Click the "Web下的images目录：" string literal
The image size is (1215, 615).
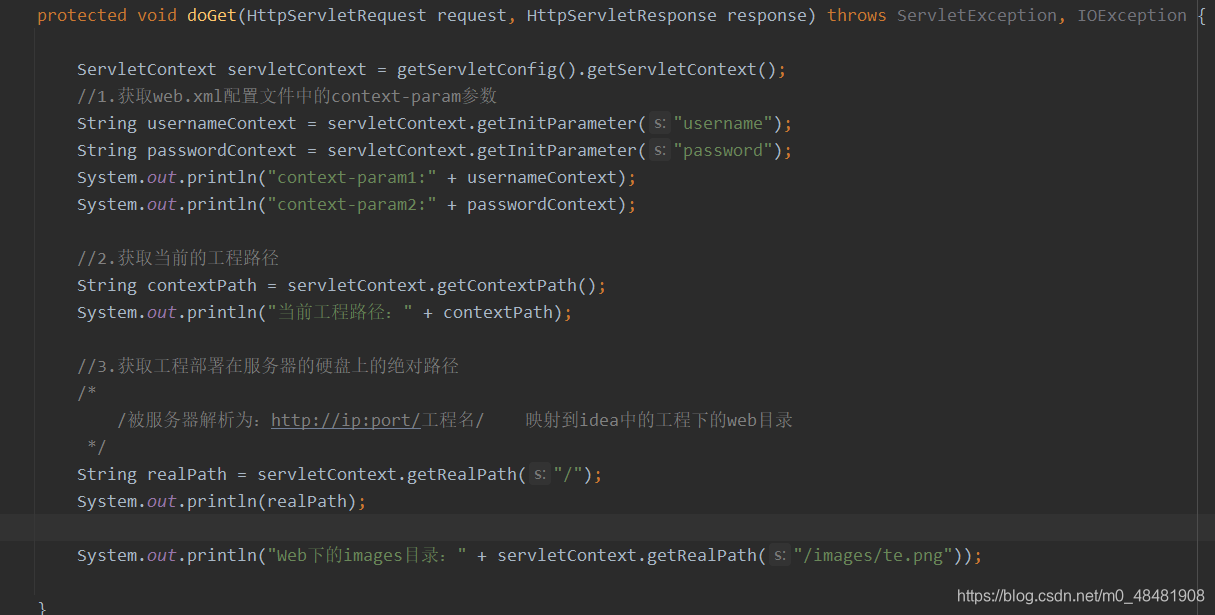tap(367, 555)
